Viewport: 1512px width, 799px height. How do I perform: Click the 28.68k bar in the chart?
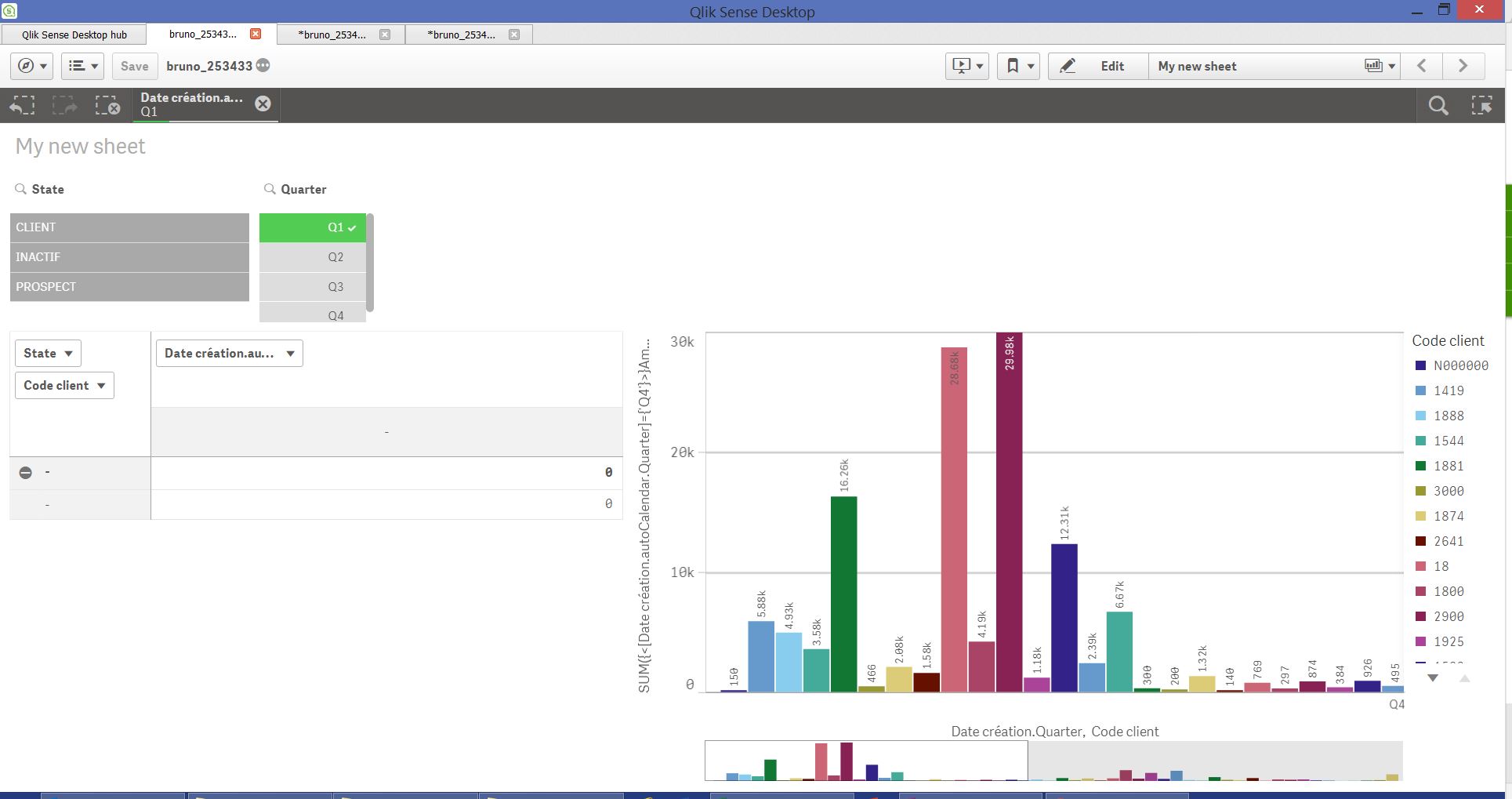click(954, 520)
